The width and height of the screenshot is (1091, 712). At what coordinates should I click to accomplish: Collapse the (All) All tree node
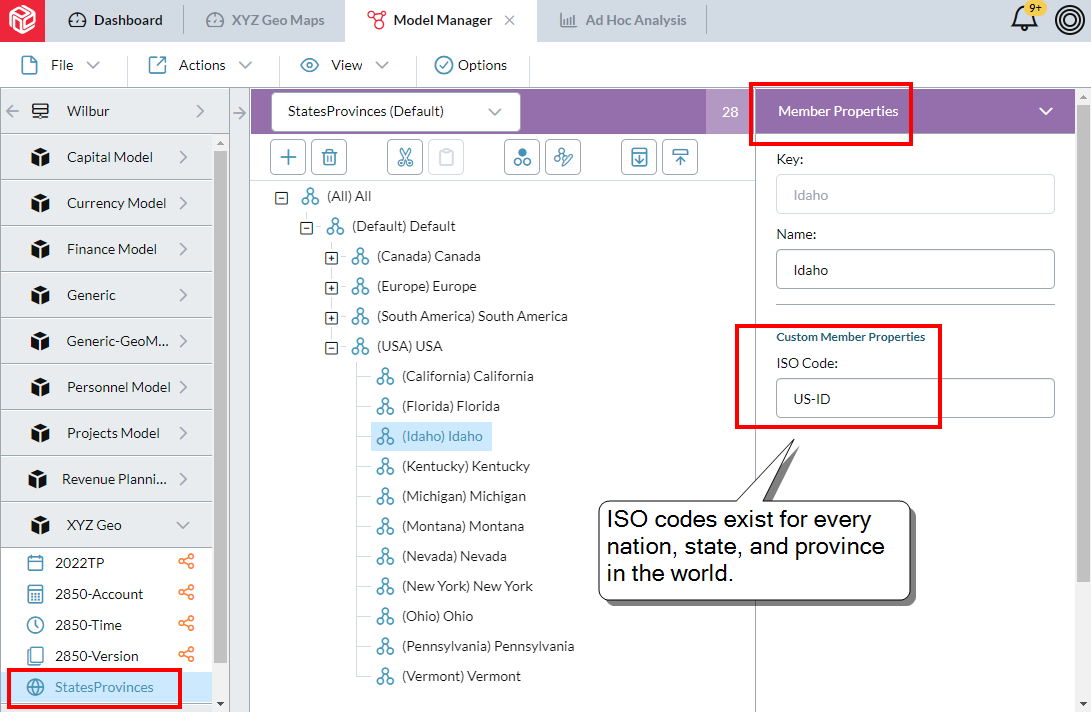pos(281,198)
